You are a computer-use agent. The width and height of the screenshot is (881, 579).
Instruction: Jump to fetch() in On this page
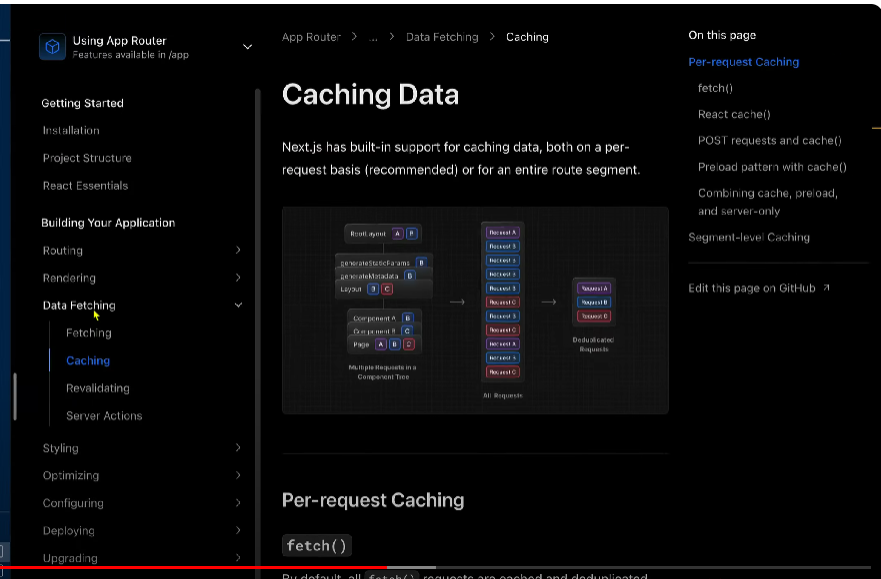[x=715, y=88]
